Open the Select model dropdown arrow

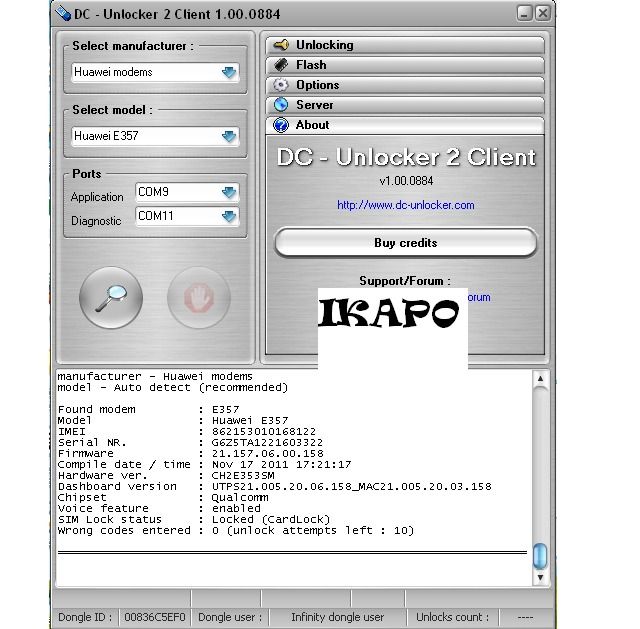click(229, 136)
